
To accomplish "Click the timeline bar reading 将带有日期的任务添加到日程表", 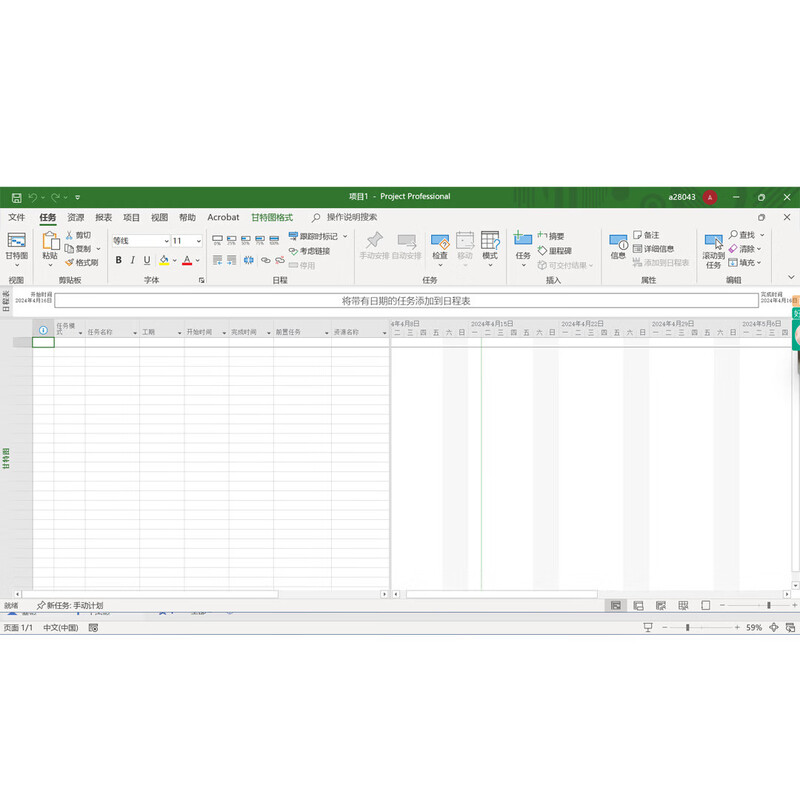I will [400, 300].
